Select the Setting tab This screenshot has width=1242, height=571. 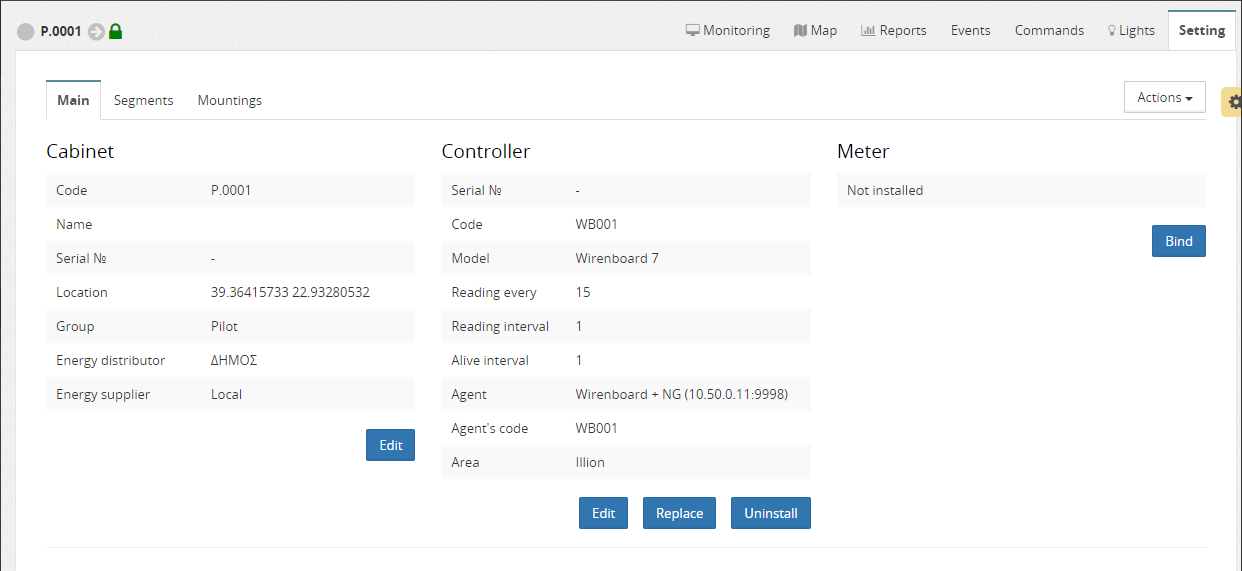pos(1201,30)
